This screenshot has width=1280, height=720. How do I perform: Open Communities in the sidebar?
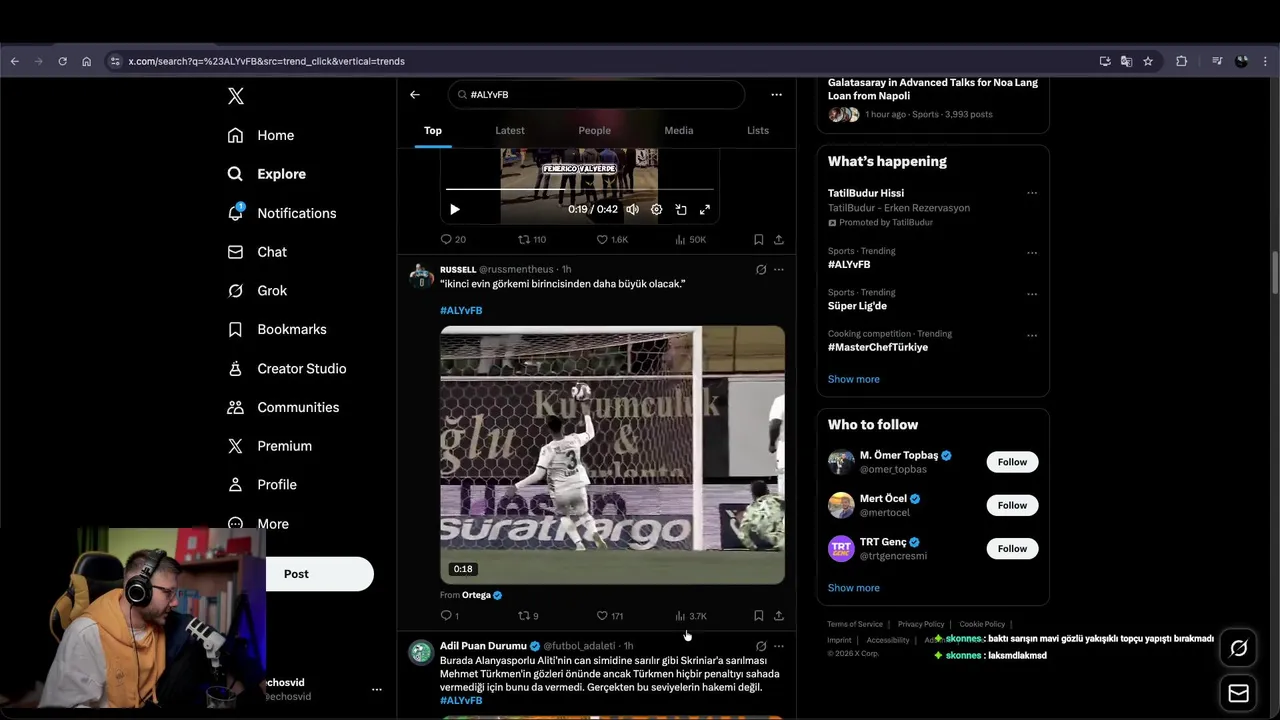click(x=283, y=407)
